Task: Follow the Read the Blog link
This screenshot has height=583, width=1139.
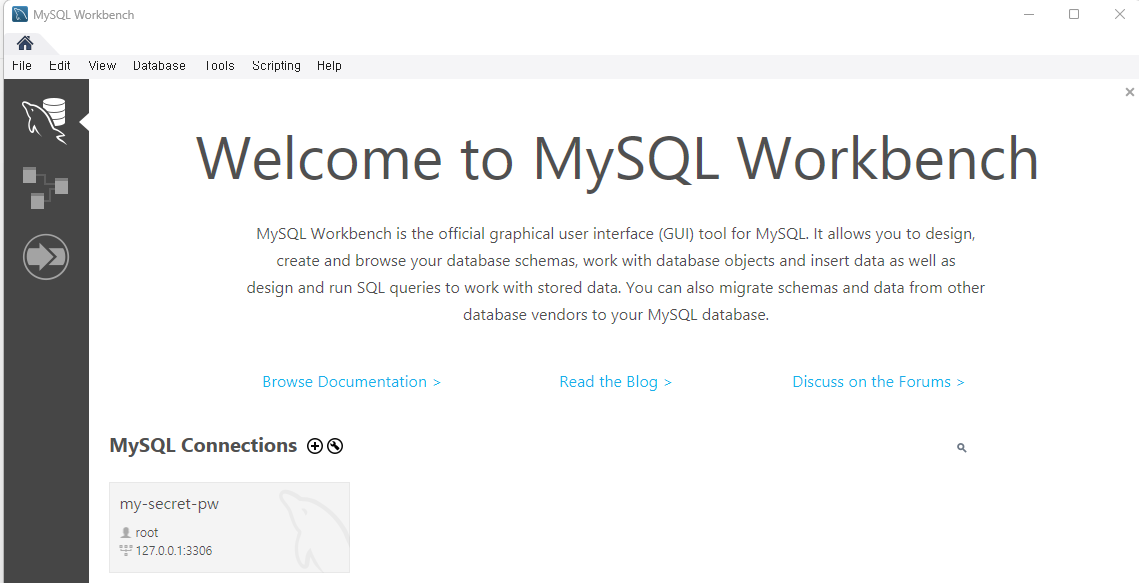Action: pos(615,382)
